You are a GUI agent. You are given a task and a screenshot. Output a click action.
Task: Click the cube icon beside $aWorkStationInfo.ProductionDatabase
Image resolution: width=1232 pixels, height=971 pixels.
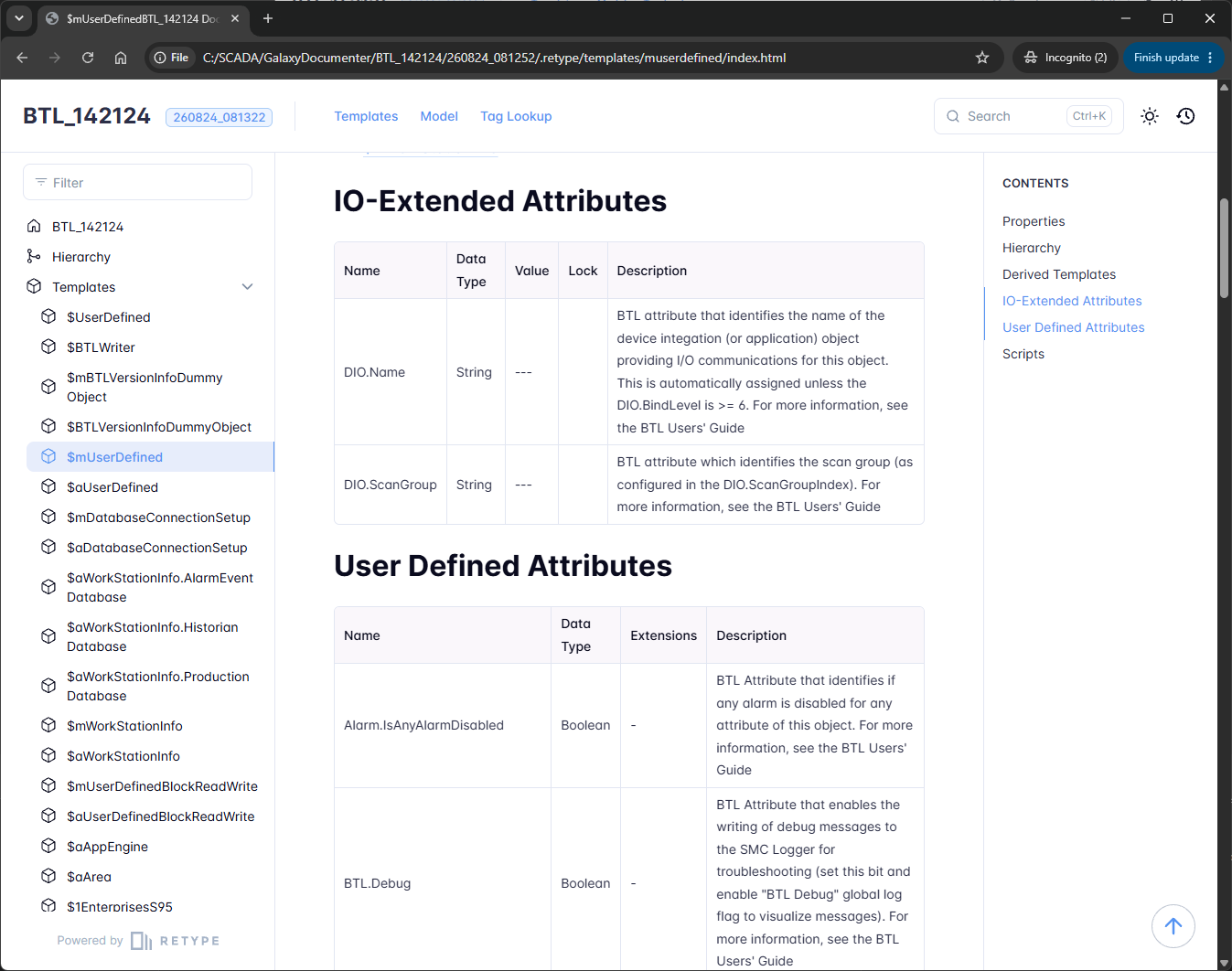[x=48, y=686]
